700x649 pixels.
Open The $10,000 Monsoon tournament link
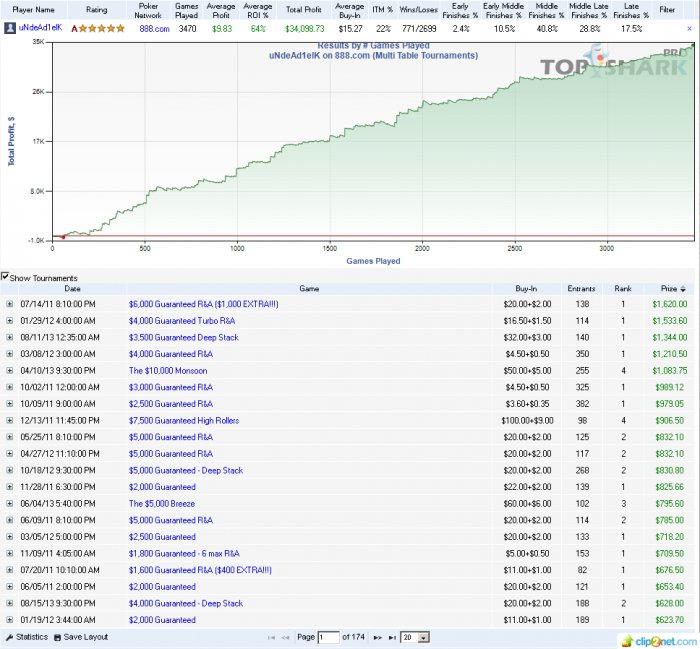[166, 370]
